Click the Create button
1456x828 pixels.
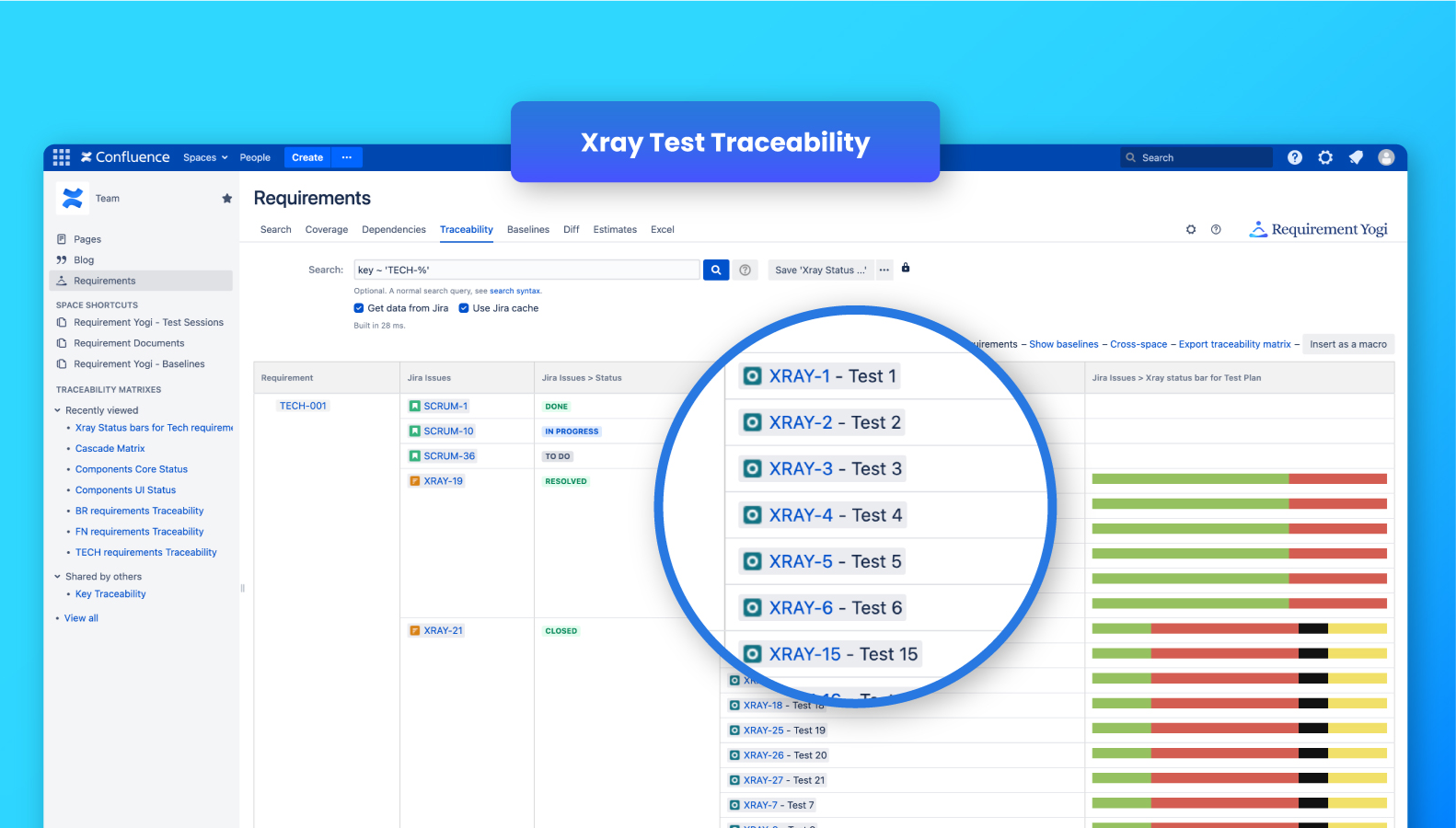(307, 157)
